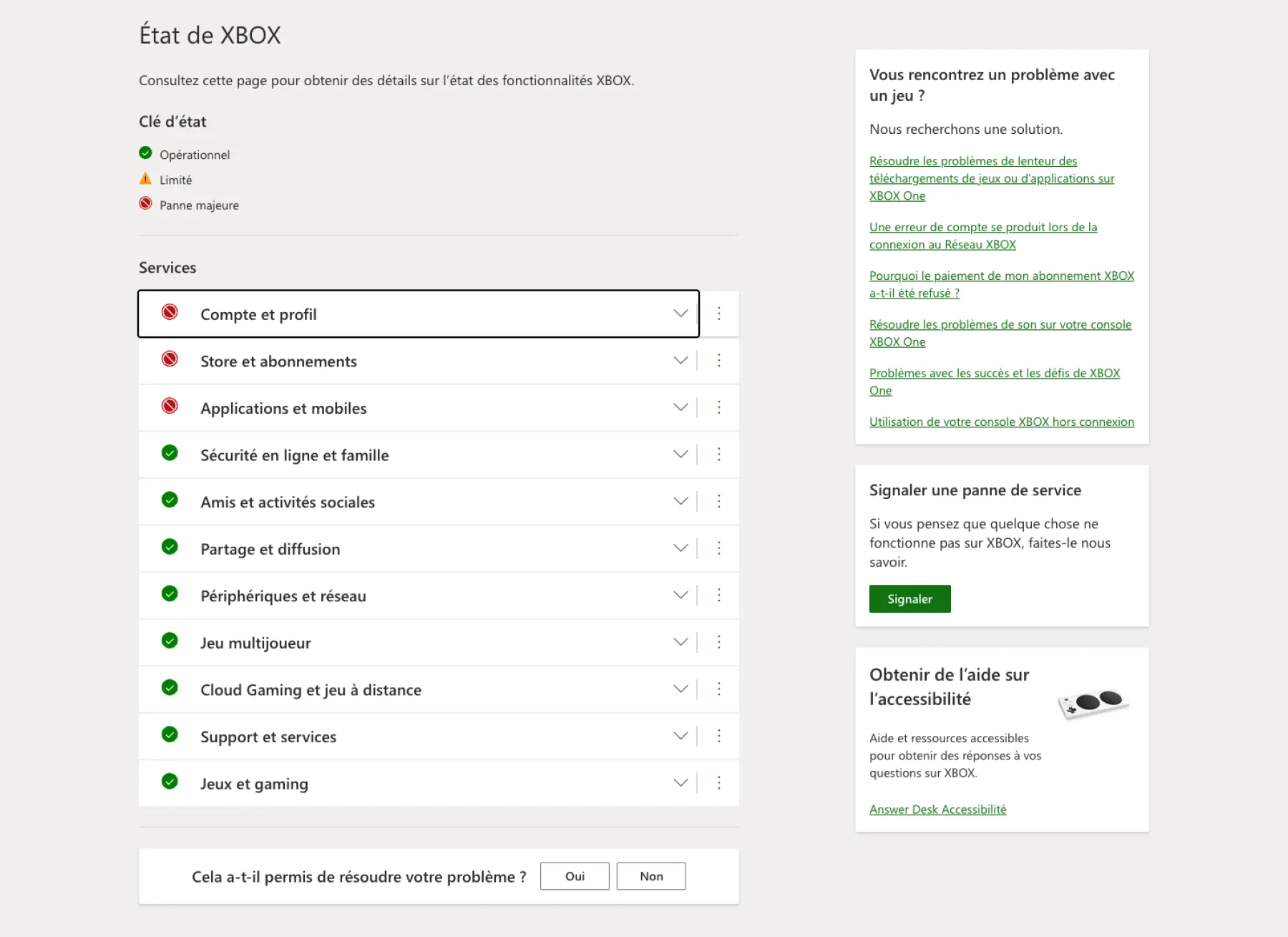
Task: Select the Cloud Gaming et jeu à distance label
Action: tap(311, 690)
